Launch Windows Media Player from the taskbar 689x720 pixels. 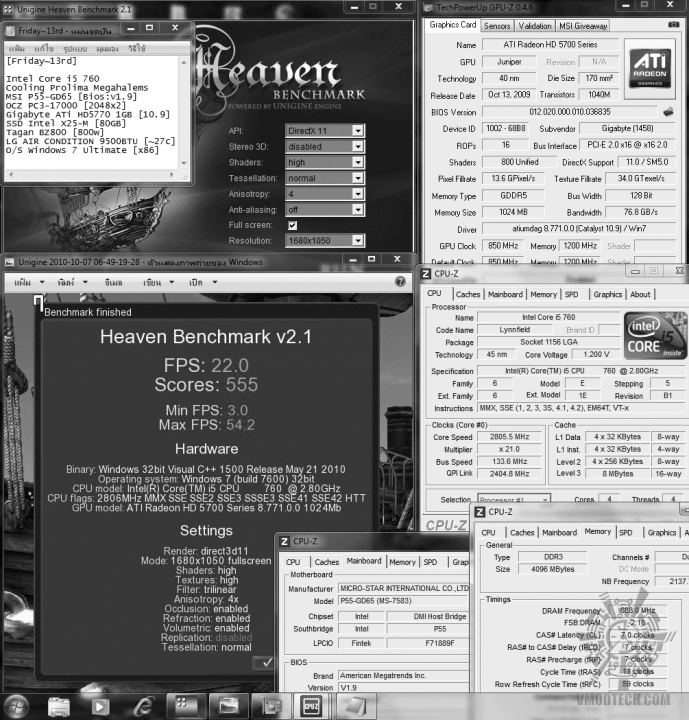pos(100,706)
